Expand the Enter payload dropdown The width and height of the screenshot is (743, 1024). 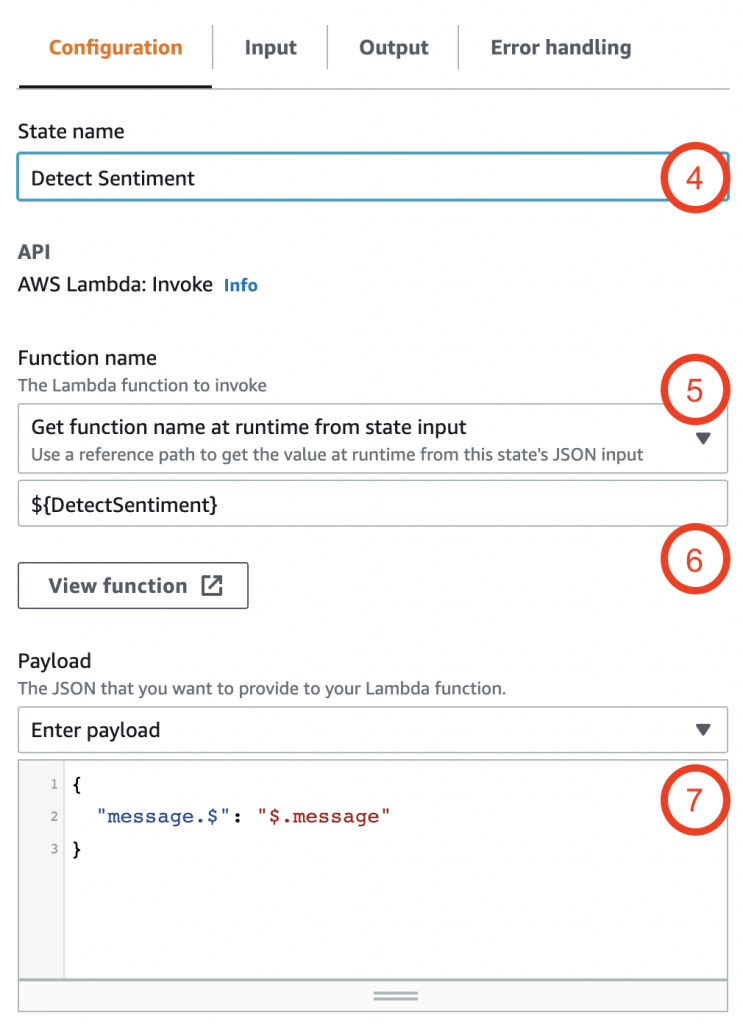340,730
